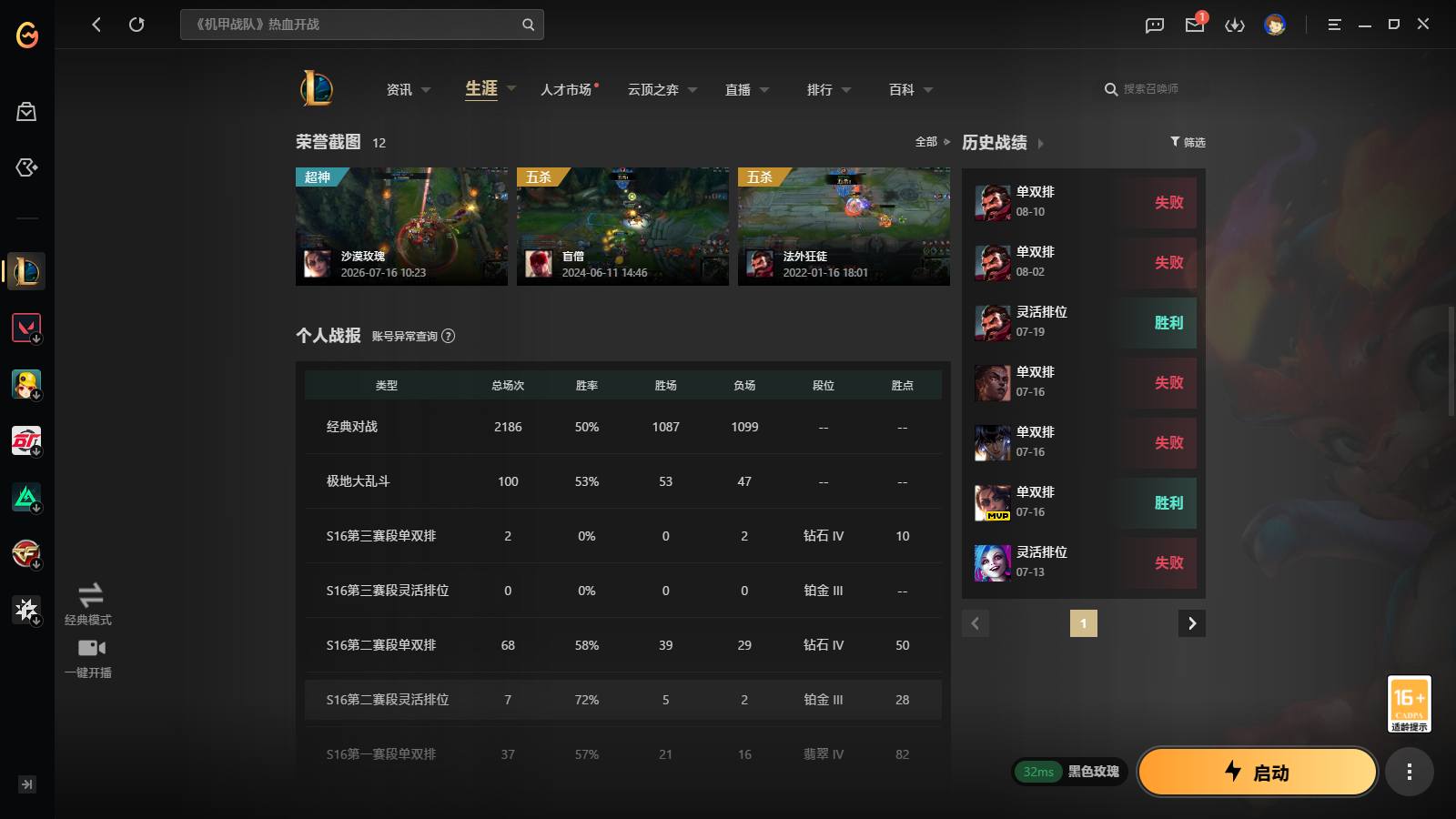The height and width of the screenshot is (819, 1456).
Task: Open the hamburger main menu icon
Action: [x=1334, y=25]
